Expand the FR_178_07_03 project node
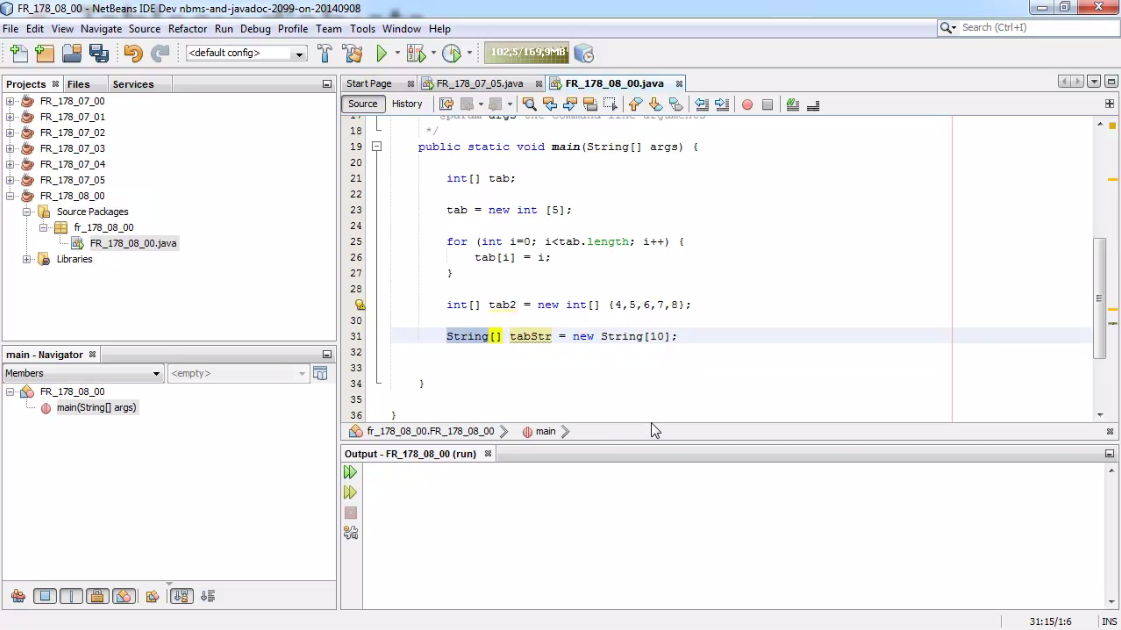1121x630 pixels. [x=10, y=148]
